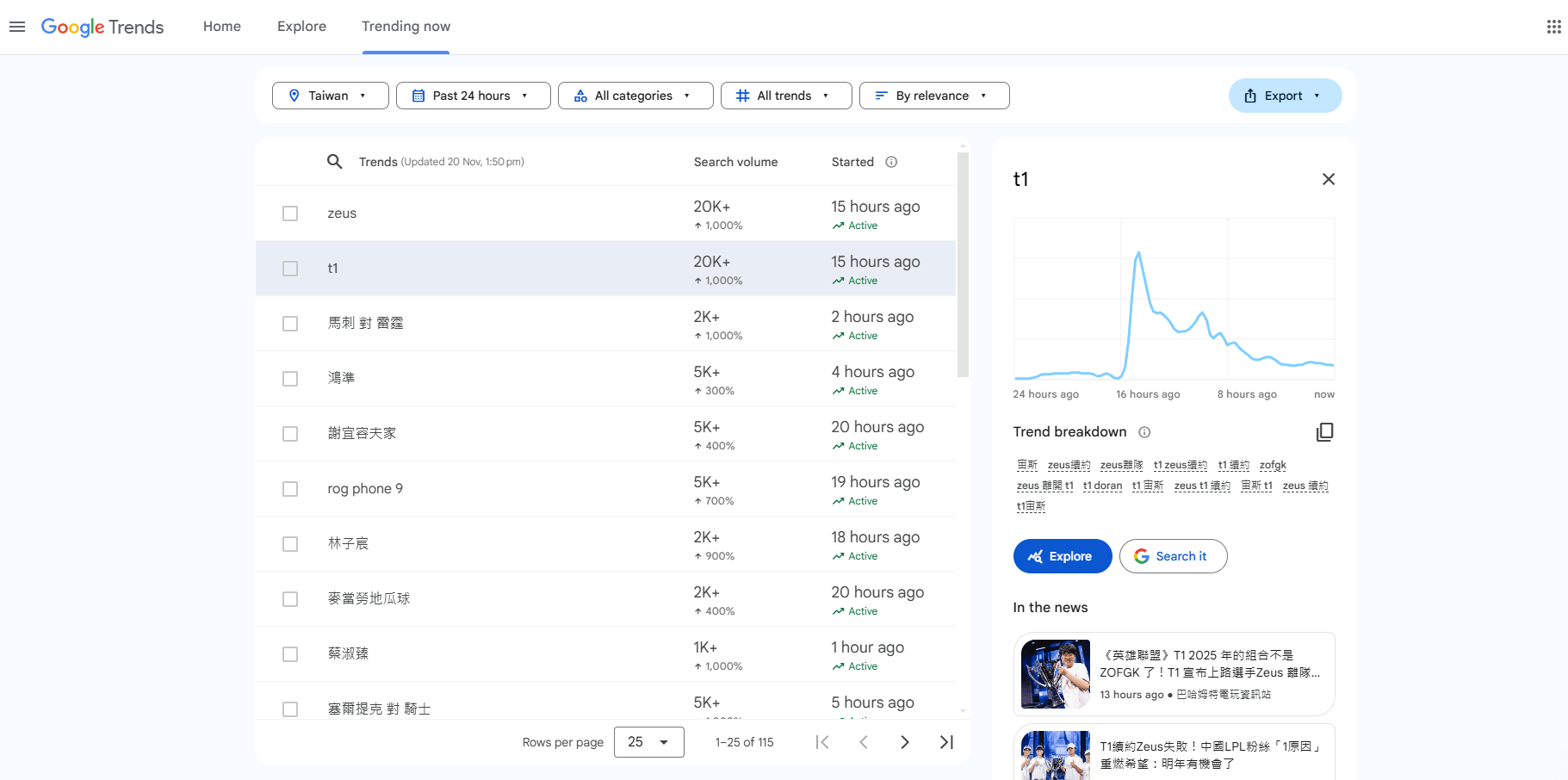Open the zeus離隊 breakdown query
Viewport: 1568px width, 780px height.
pyautogui.click(x=1121, y=465)
